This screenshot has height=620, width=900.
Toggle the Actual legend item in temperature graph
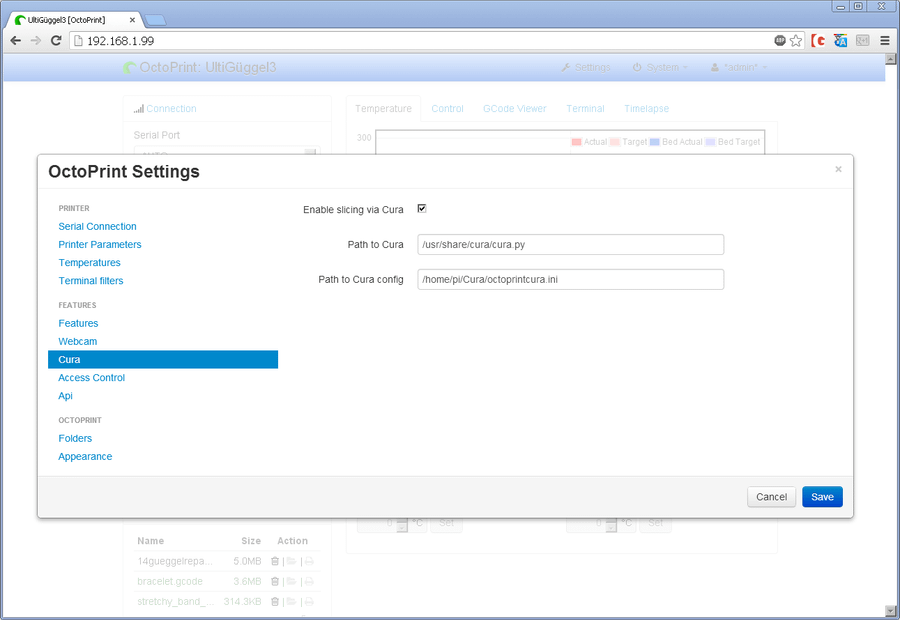coord(589,142)
